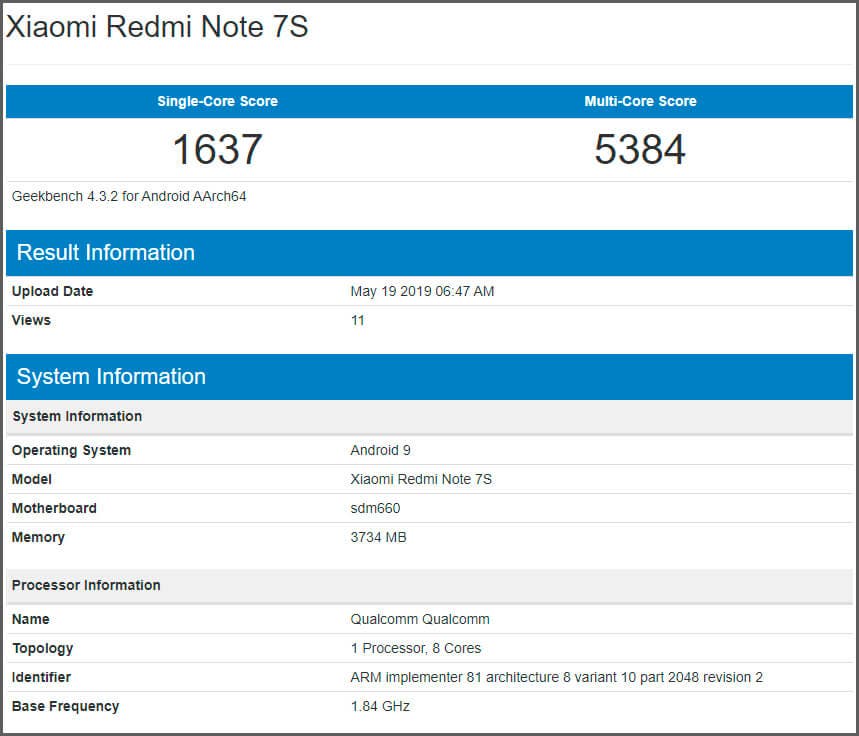The width and height of the screenshot is (859, 736).
Task: Select the Multi-Core Score column header
Action: (x=641, y=101)
